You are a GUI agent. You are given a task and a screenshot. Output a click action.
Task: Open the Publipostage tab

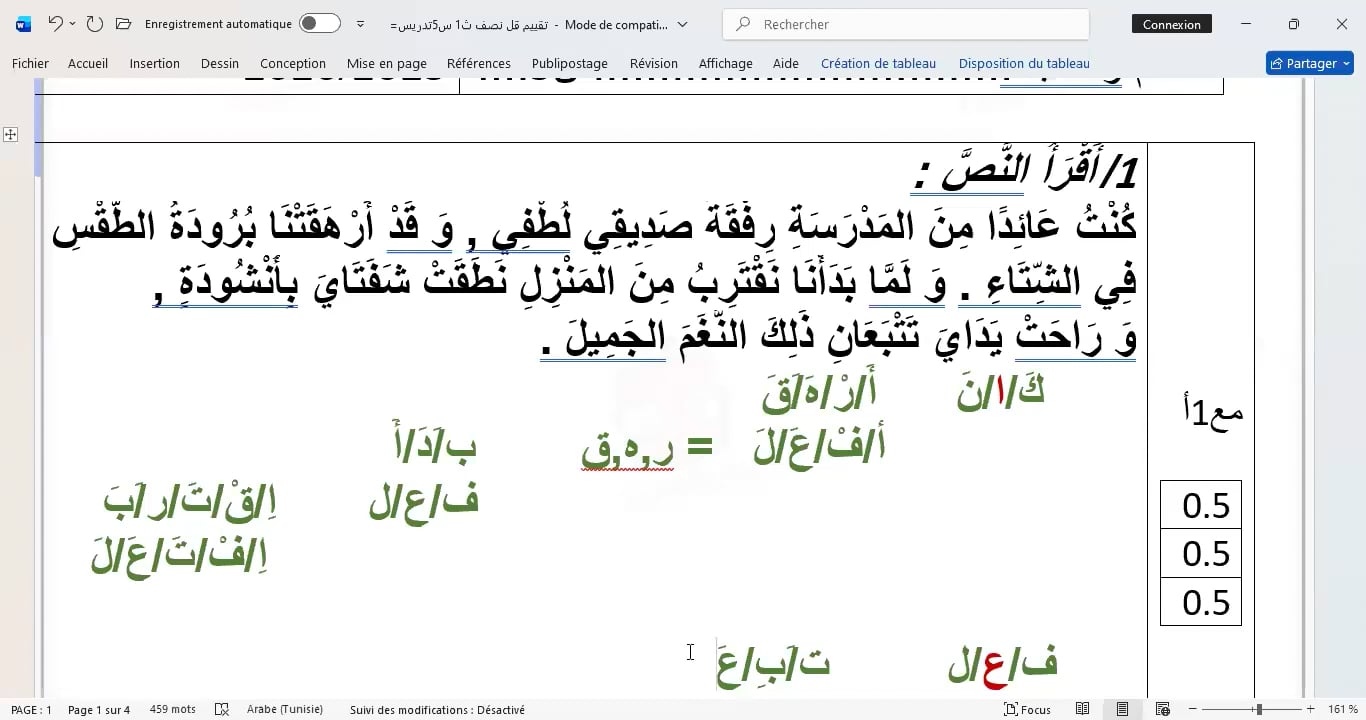click(570, 63)
